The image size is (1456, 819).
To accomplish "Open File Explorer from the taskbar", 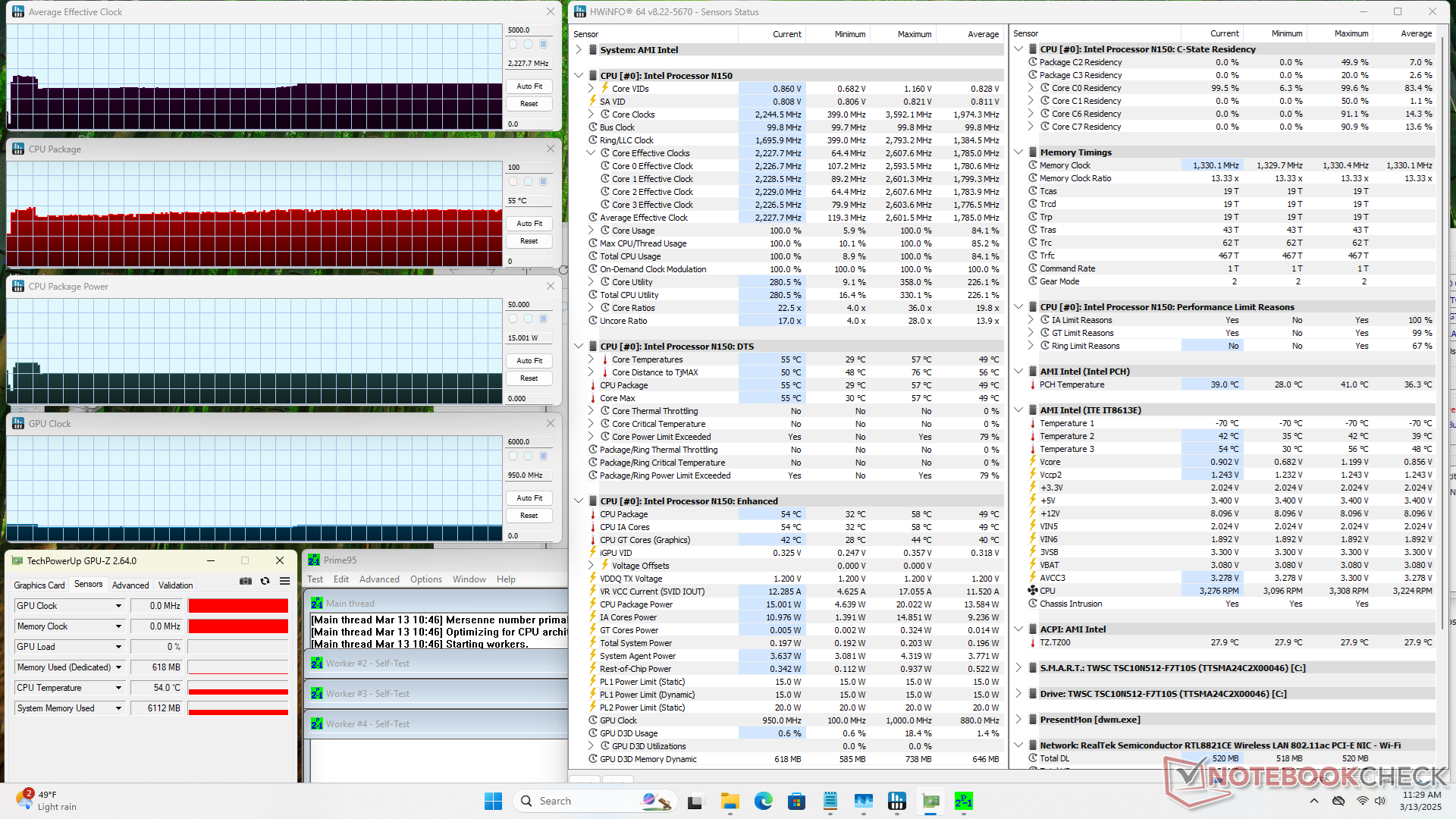I will (730, 801).
